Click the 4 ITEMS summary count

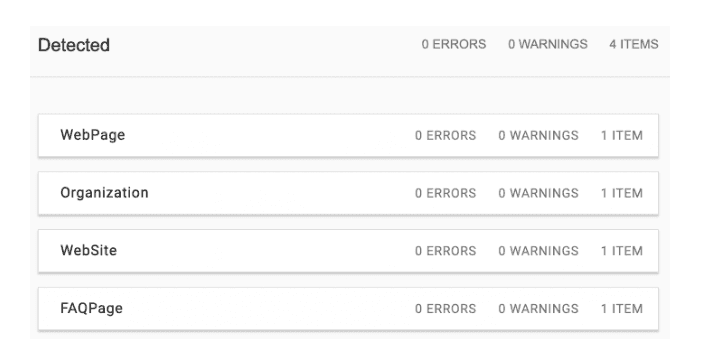pos(634,44)
